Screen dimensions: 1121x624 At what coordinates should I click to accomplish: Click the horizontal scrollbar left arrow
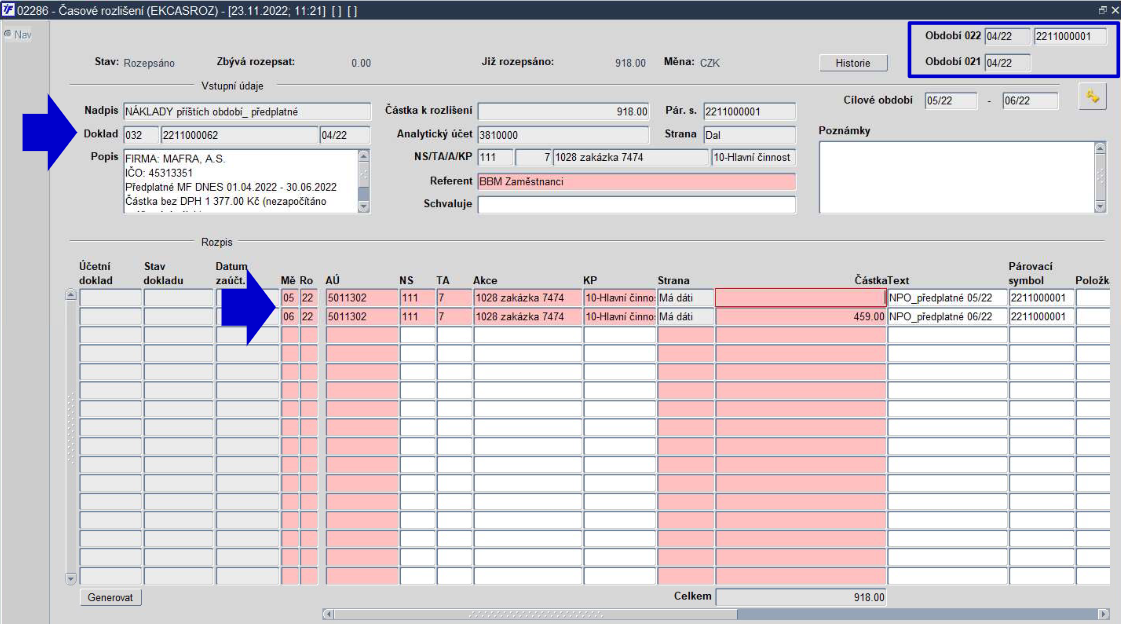(x=328, y=614)
